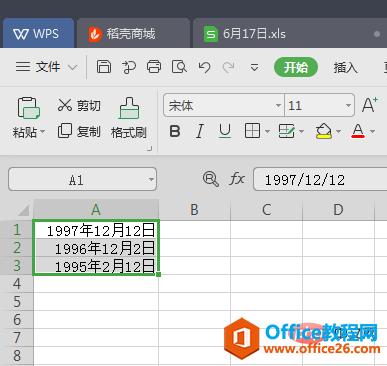Expand the font name dropdown arrow
Image resolution: width=387 pixels, height=366 pixels.
point(278,106)
